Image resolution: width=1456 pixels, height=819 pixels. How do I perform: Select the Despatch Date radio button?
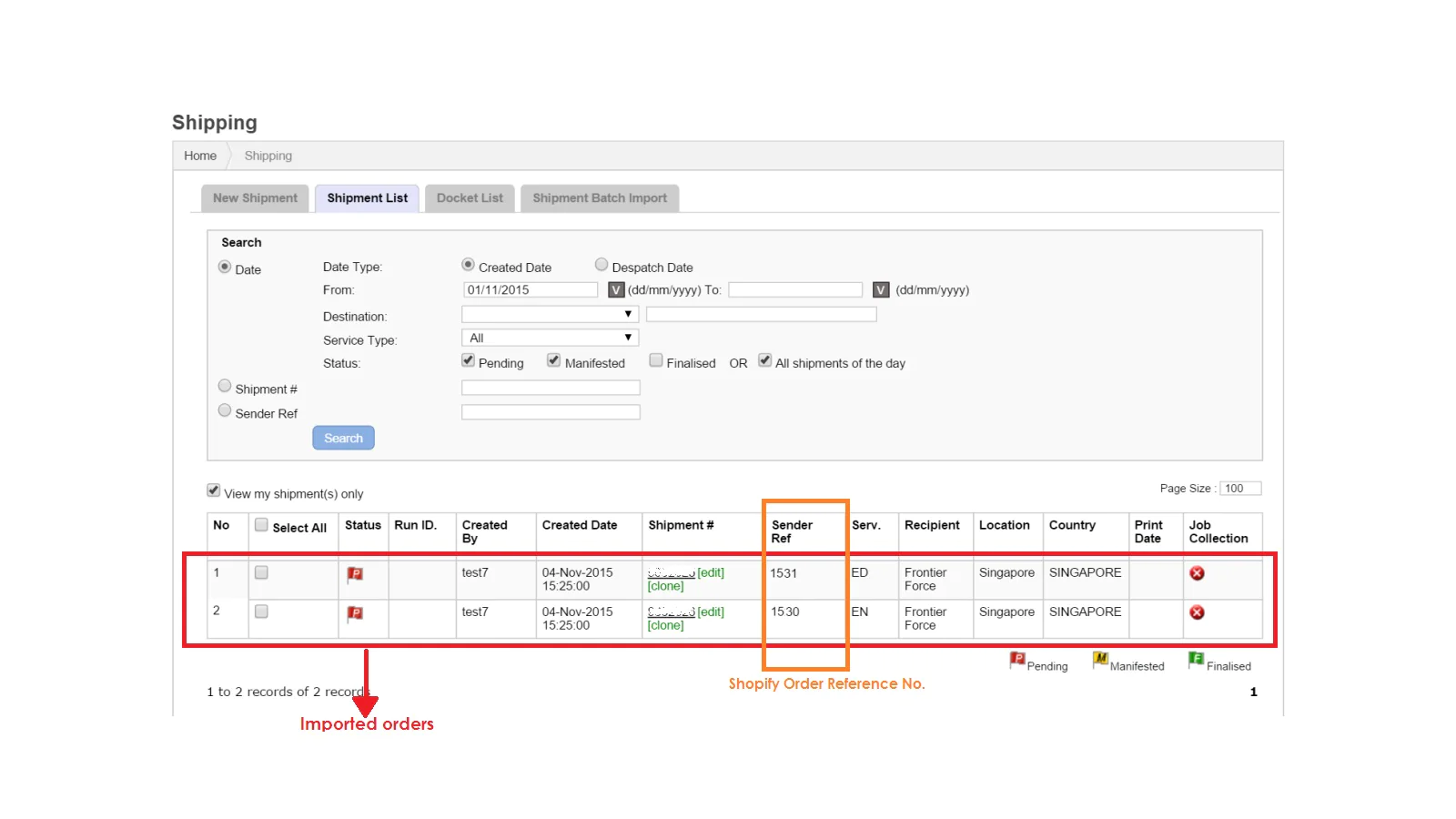pos(602,265)
